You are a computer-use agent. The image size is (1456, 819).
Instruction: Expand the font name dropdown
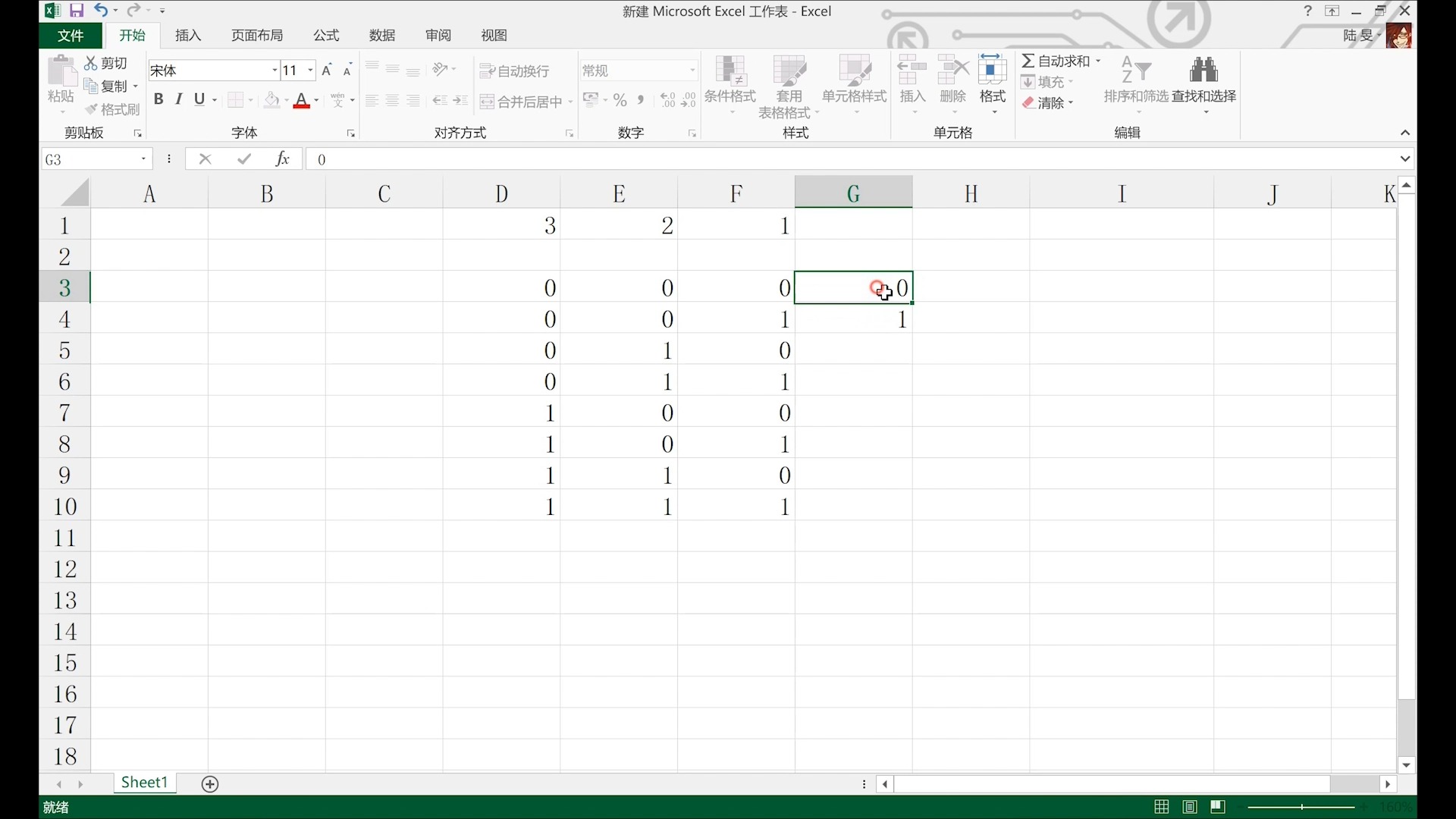point(275,71)
